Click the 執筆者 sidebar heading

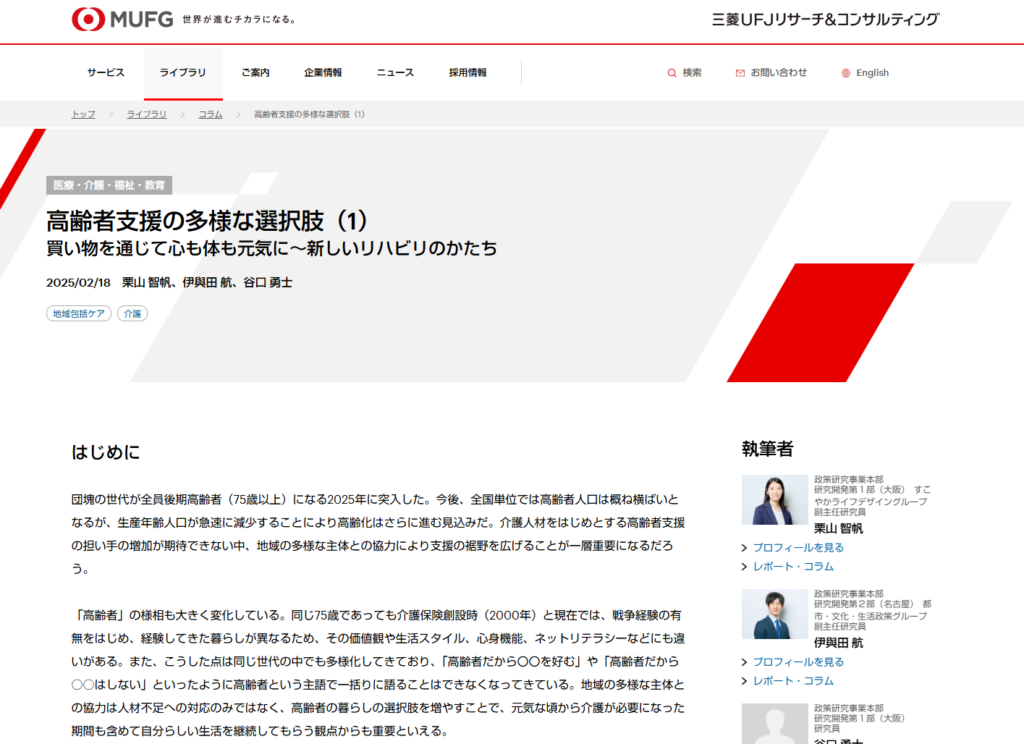click(x=767, y=449)
